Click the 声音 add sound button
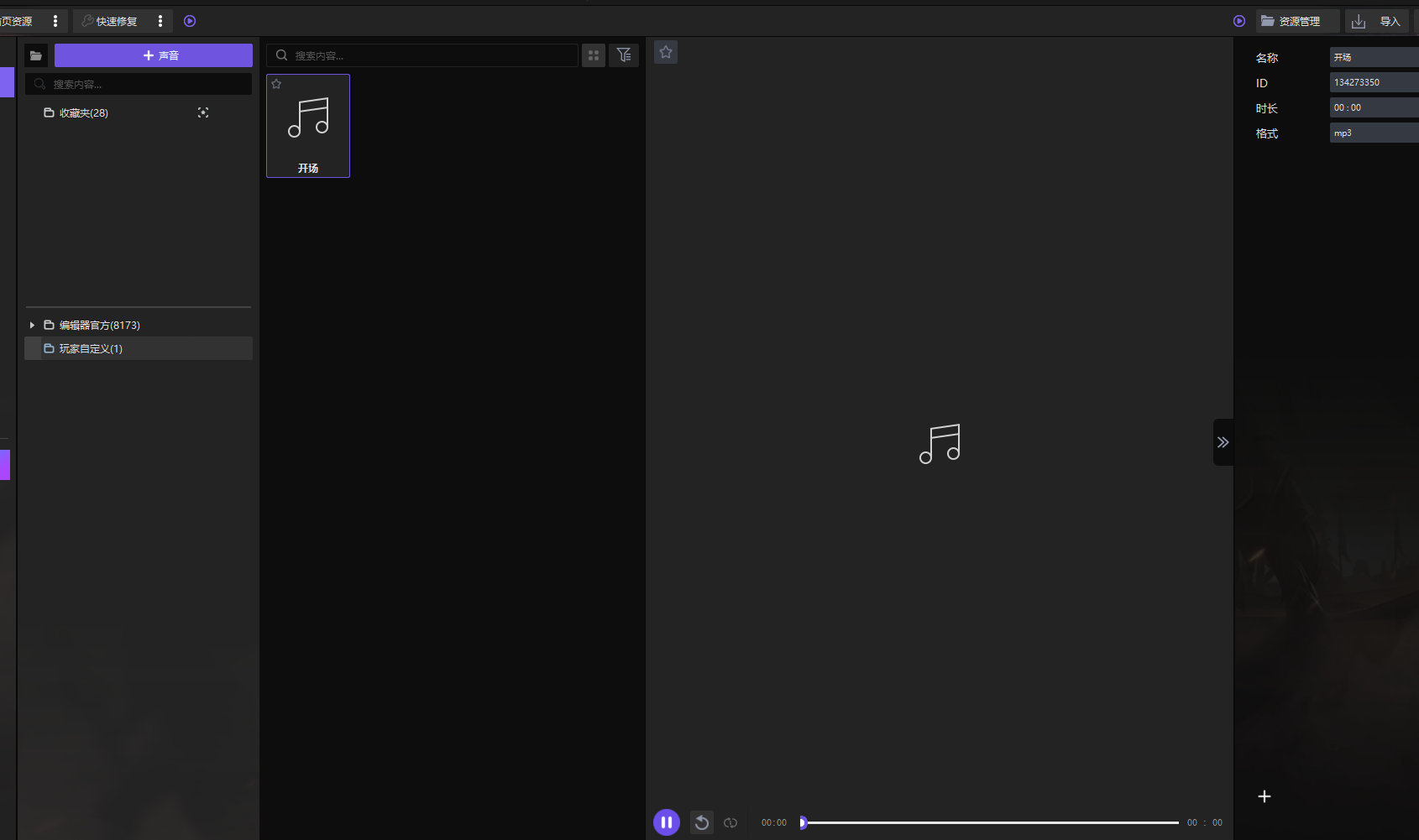Screen dimensions: 1419x840 [x=153, y=55]
